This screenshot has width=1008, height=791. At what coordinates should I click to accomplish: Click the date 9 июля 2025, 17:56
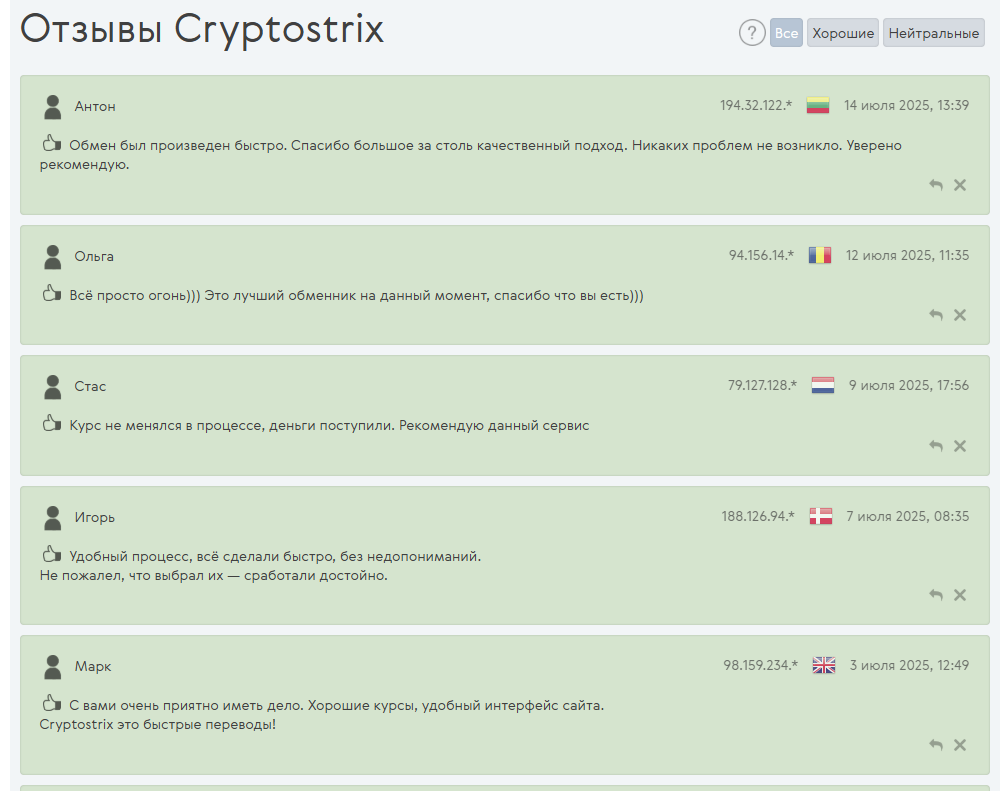[909, 385]
